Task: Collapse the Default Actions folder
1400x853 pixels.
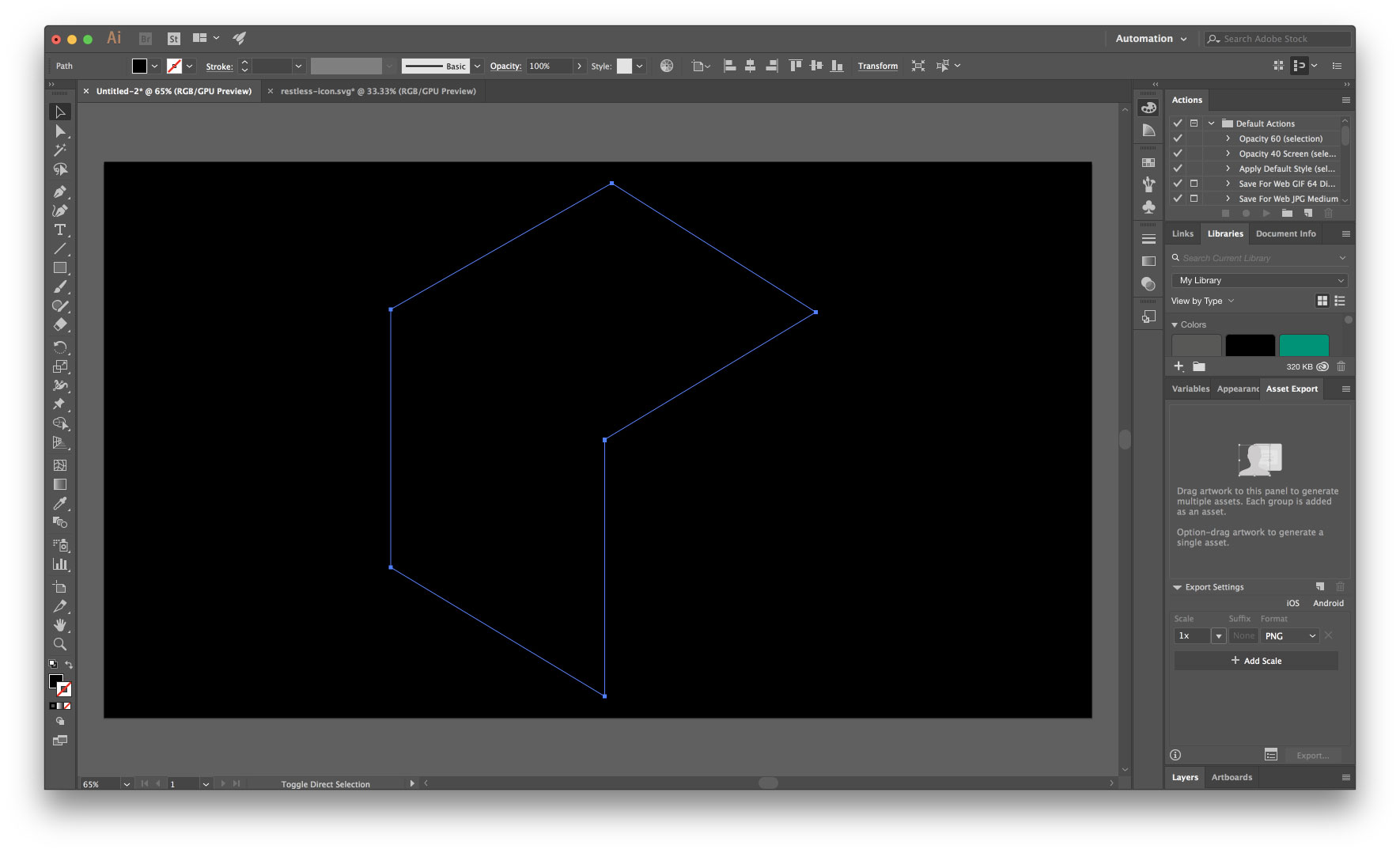Action: click(x=1211, y=123)
